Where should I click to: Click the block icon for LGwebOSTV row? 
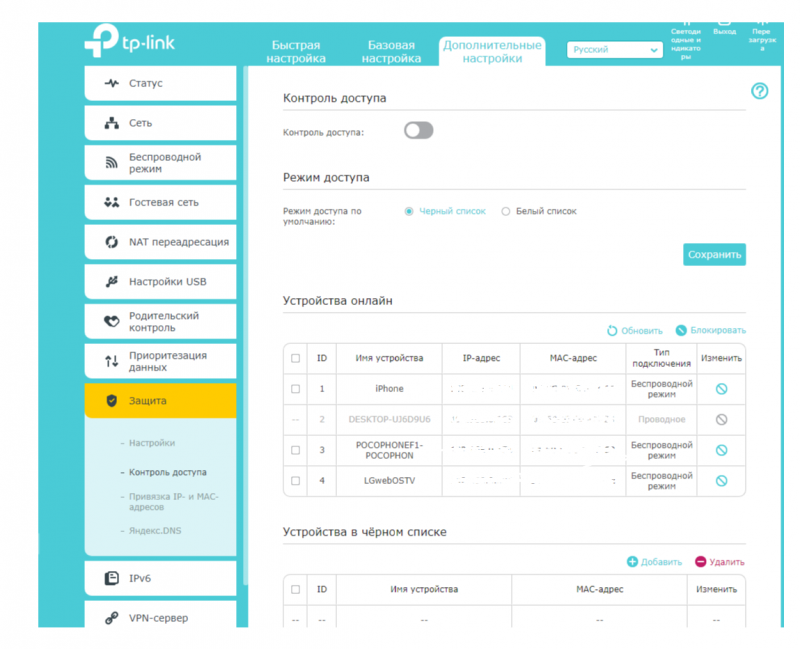tap(721, 481)
